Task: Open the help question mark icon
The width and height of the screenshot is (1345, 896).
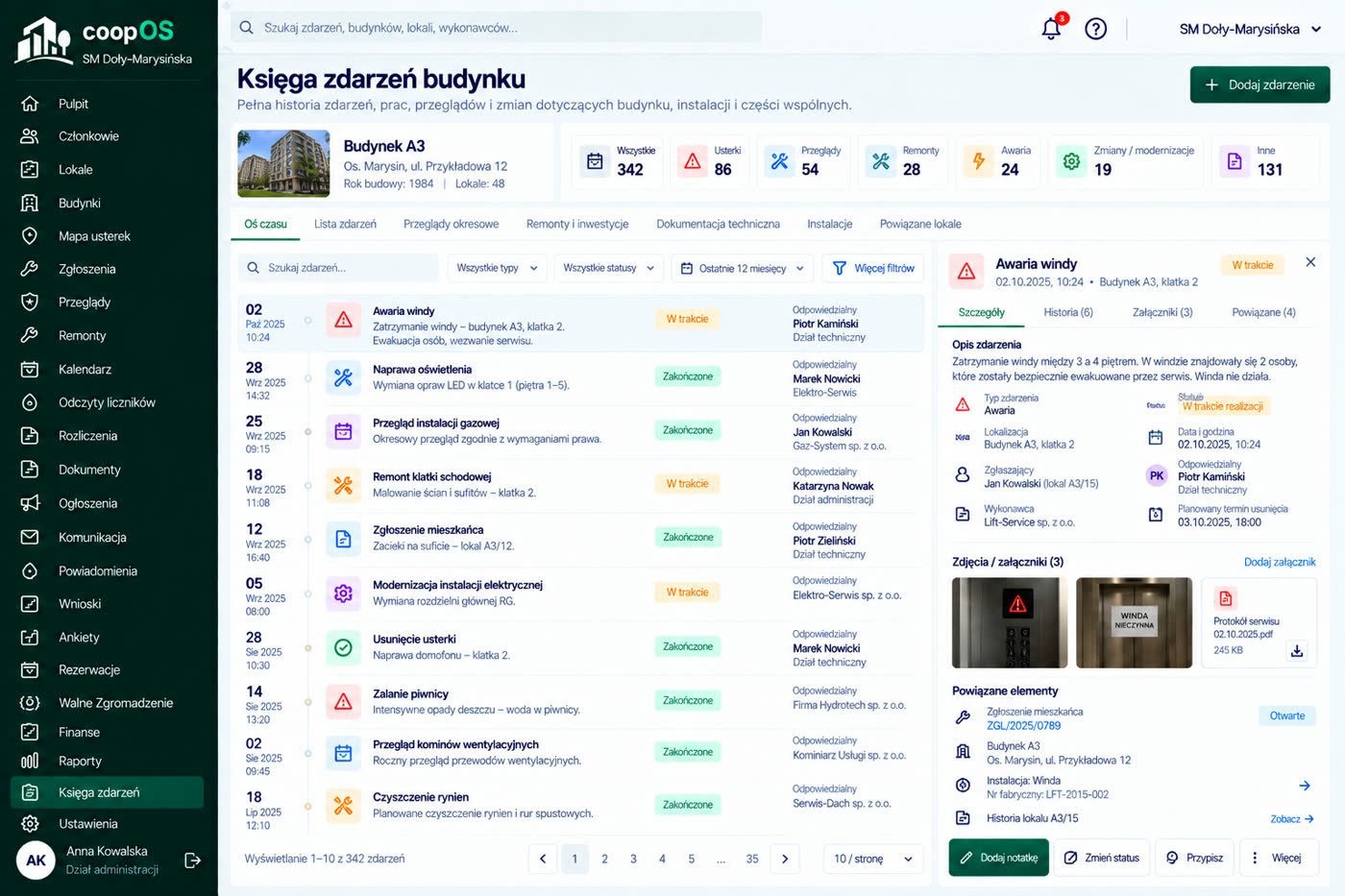Action: 1095,29
